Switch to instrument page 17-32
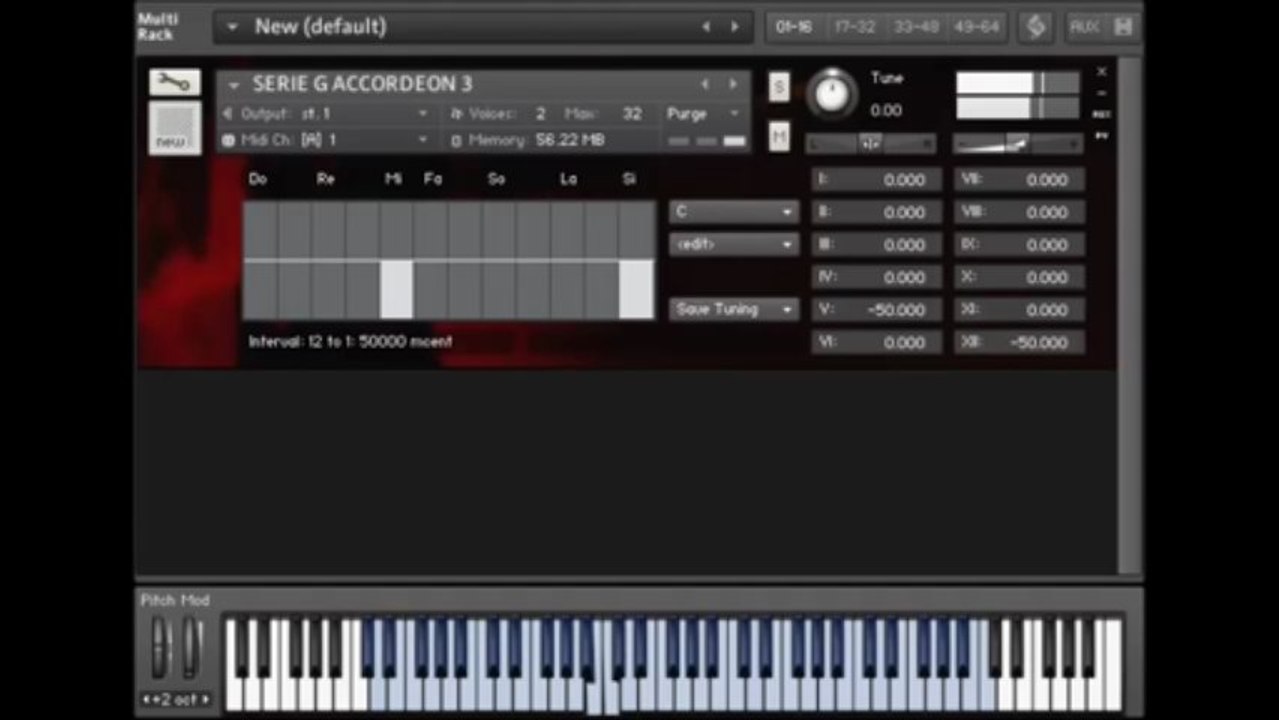This screenshot has height=720, width=1279. point(854,27)
